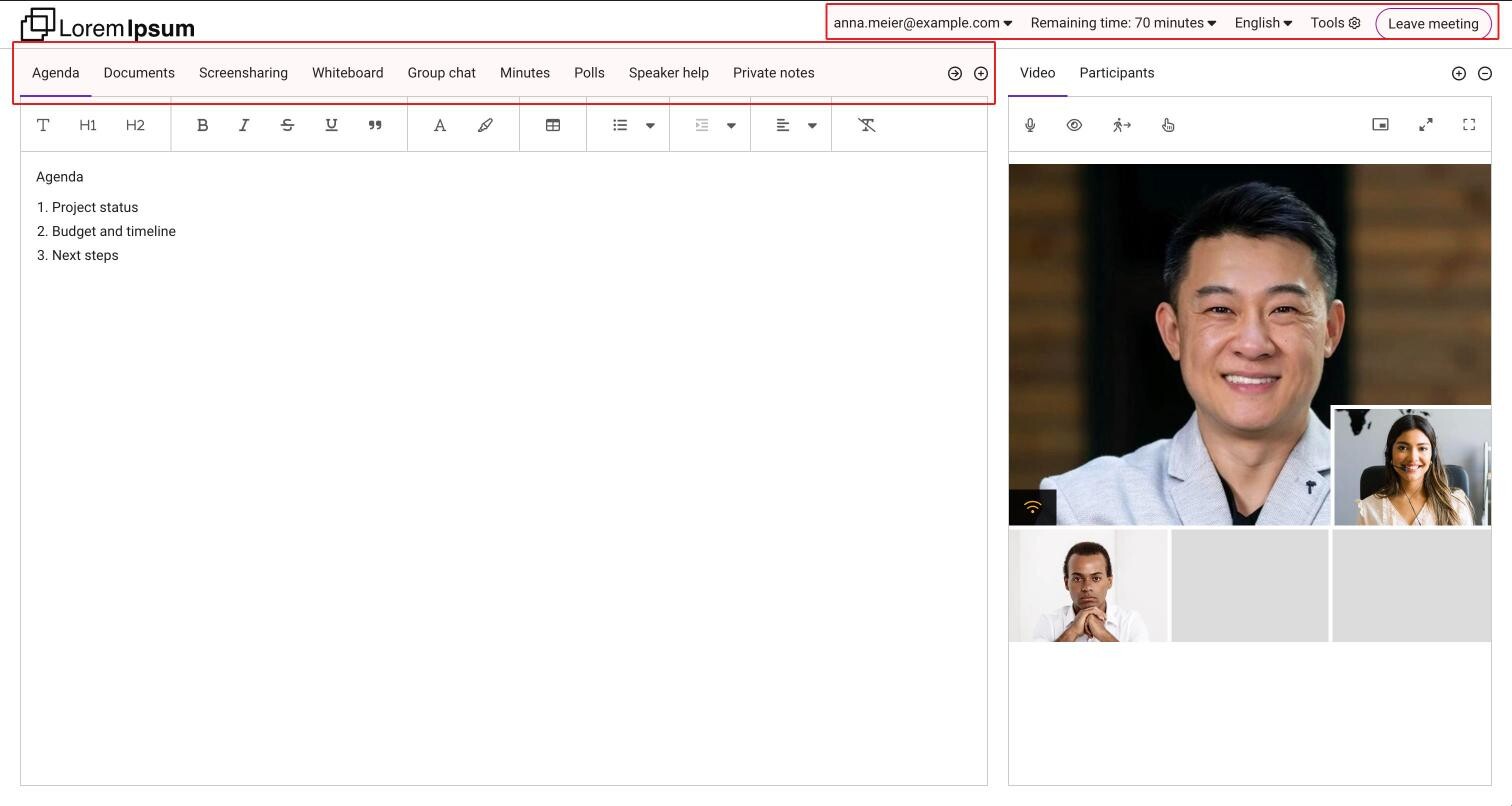
Task: Click the text alignment icon
Action: tap(783, 125)
